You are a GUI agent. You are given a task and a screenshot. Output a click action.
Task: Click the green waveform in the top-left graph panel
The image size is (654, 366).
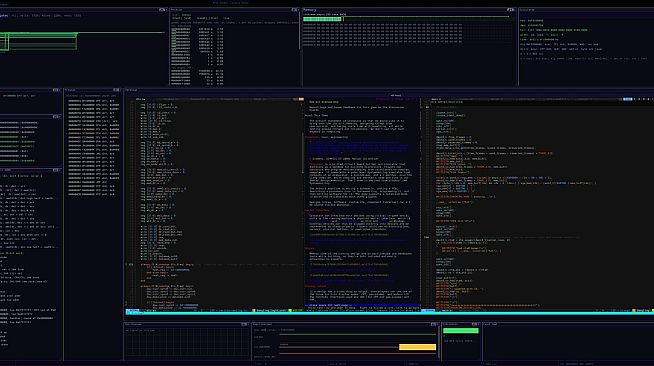[38, 41]
